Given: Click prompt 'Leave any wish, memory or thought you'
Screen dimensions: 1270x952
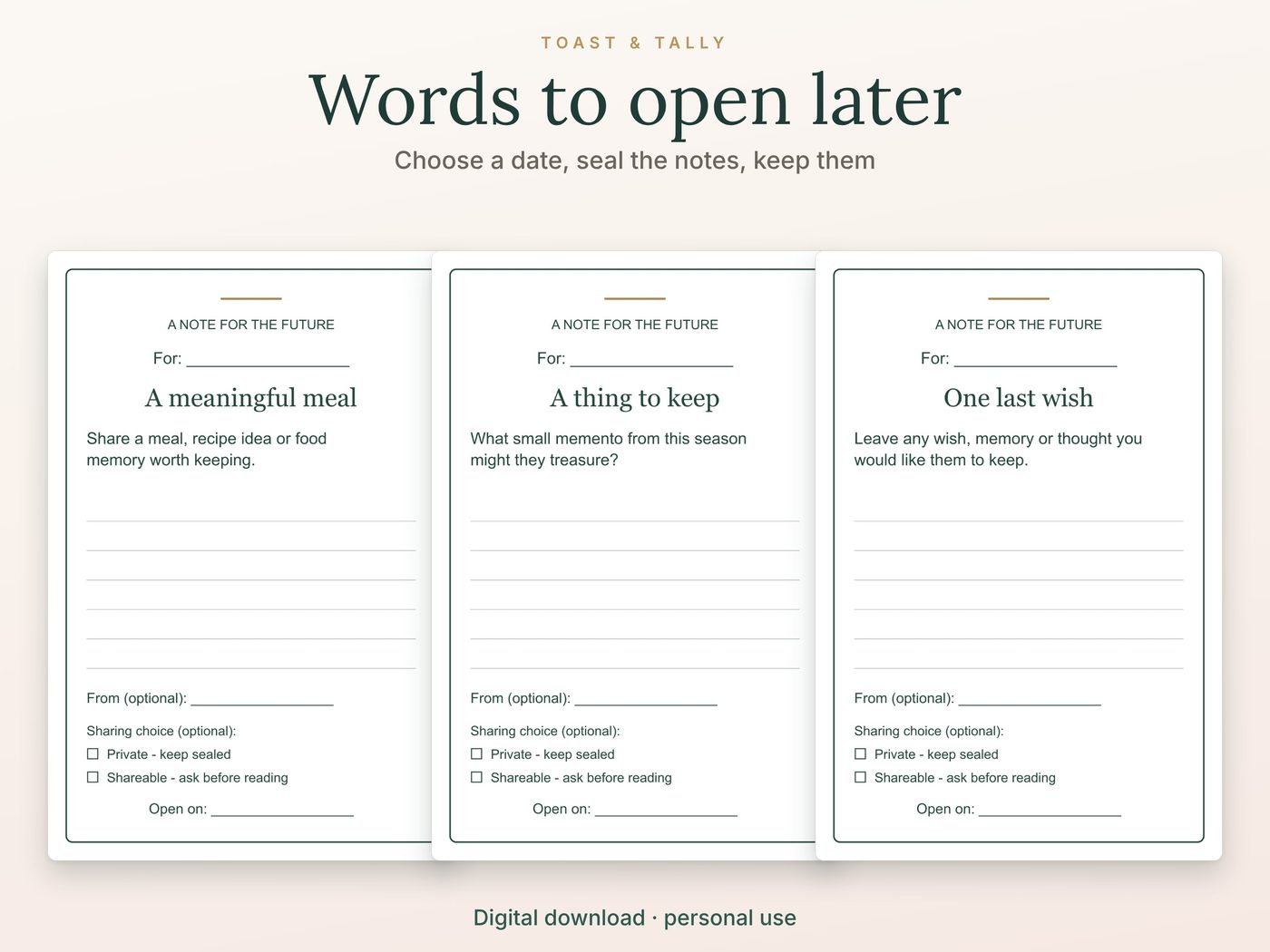Looking at the screenshot, I should coord(998,439).
